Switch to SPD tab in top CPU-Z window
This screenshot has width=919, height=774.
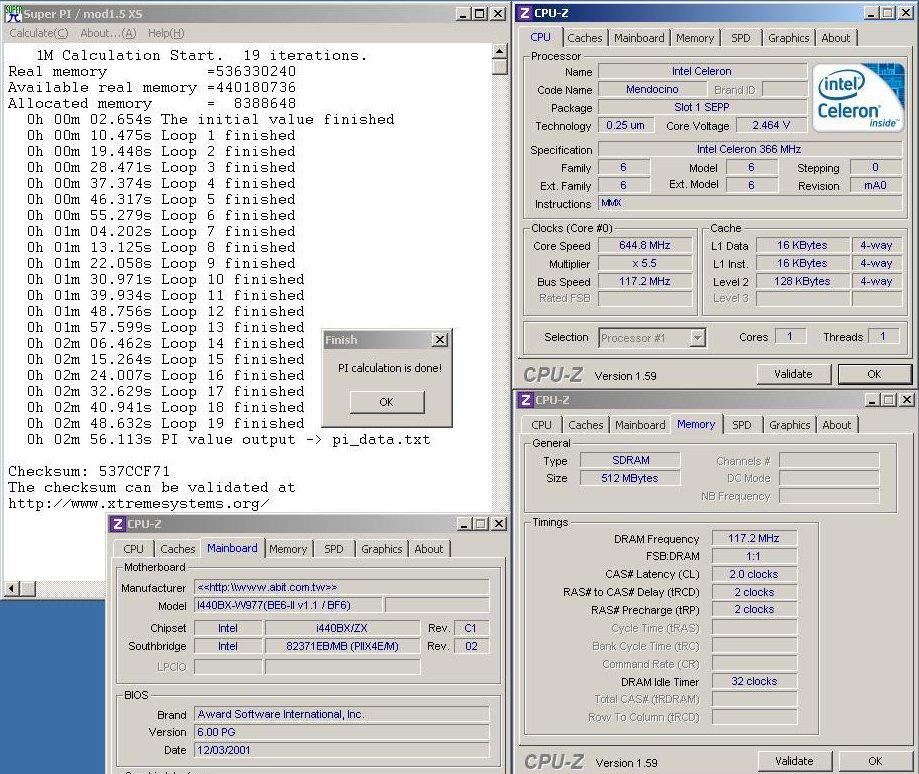[741, 38]
